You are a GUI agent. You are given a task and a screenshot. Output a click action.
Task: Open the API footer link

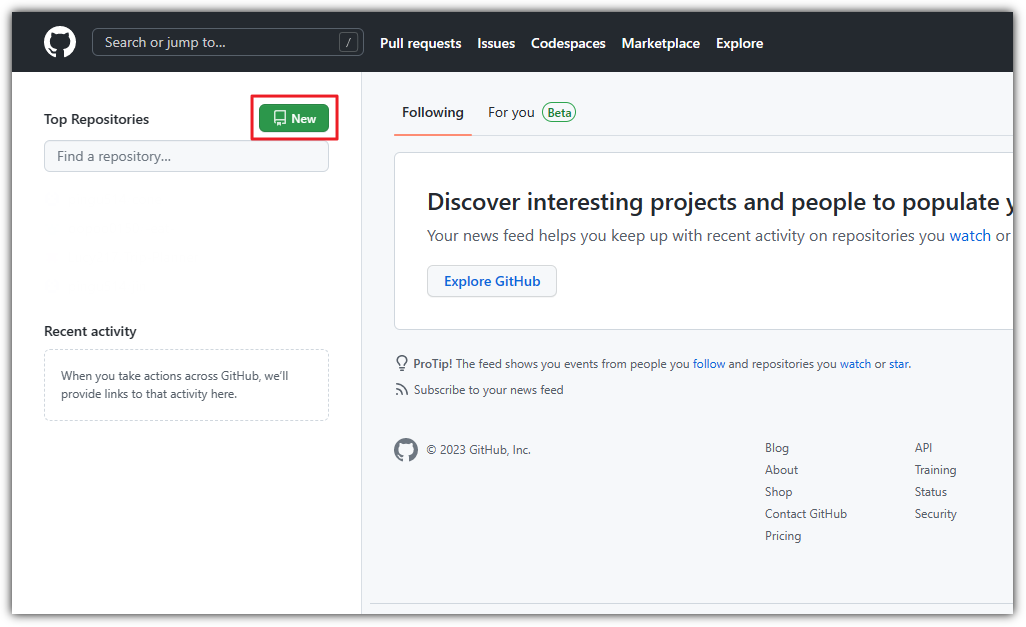tap(923, 448)
